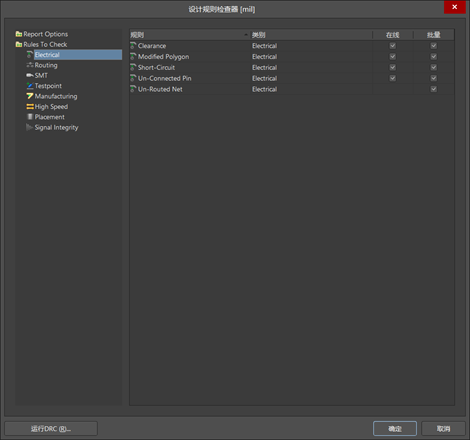Select the Placement rules category
Image resolution: width=470 pixels, height=440 pixels.
tap(50, 117)
